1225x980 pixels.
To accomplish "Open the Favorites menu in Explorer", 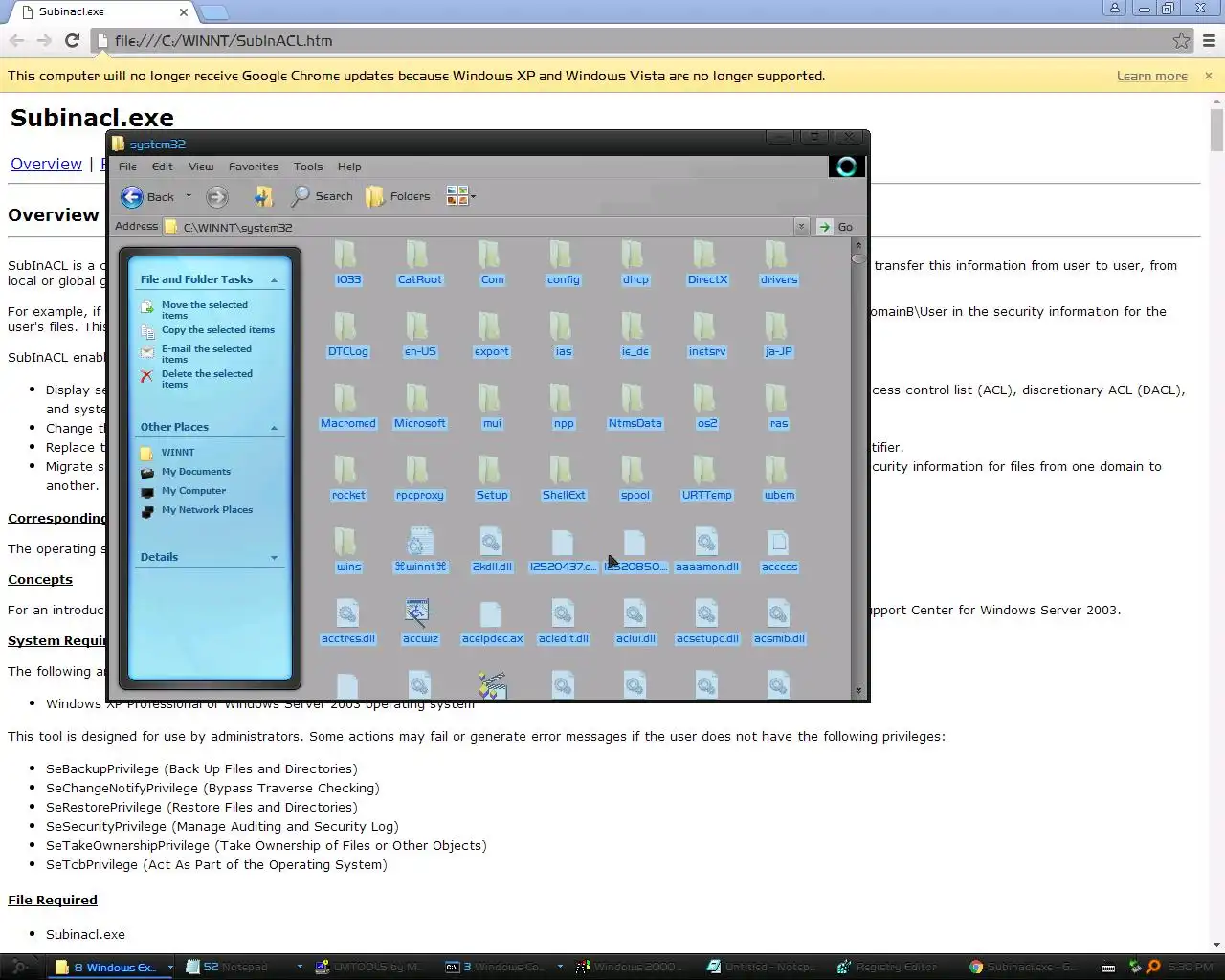I will 254,167.
